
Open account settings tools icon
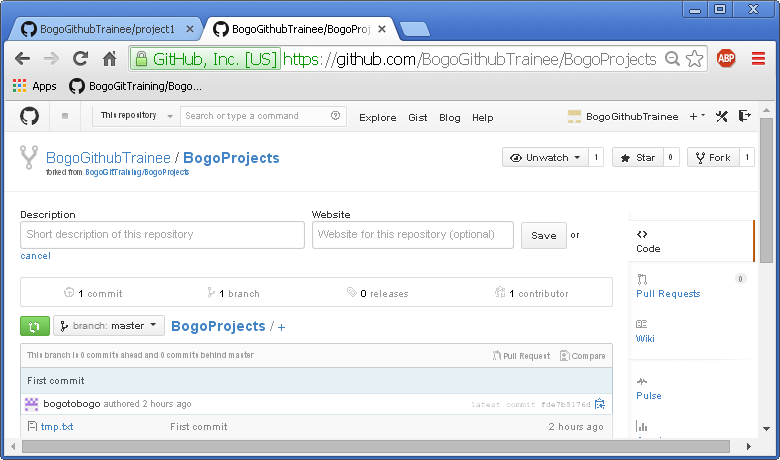(722, 116)
